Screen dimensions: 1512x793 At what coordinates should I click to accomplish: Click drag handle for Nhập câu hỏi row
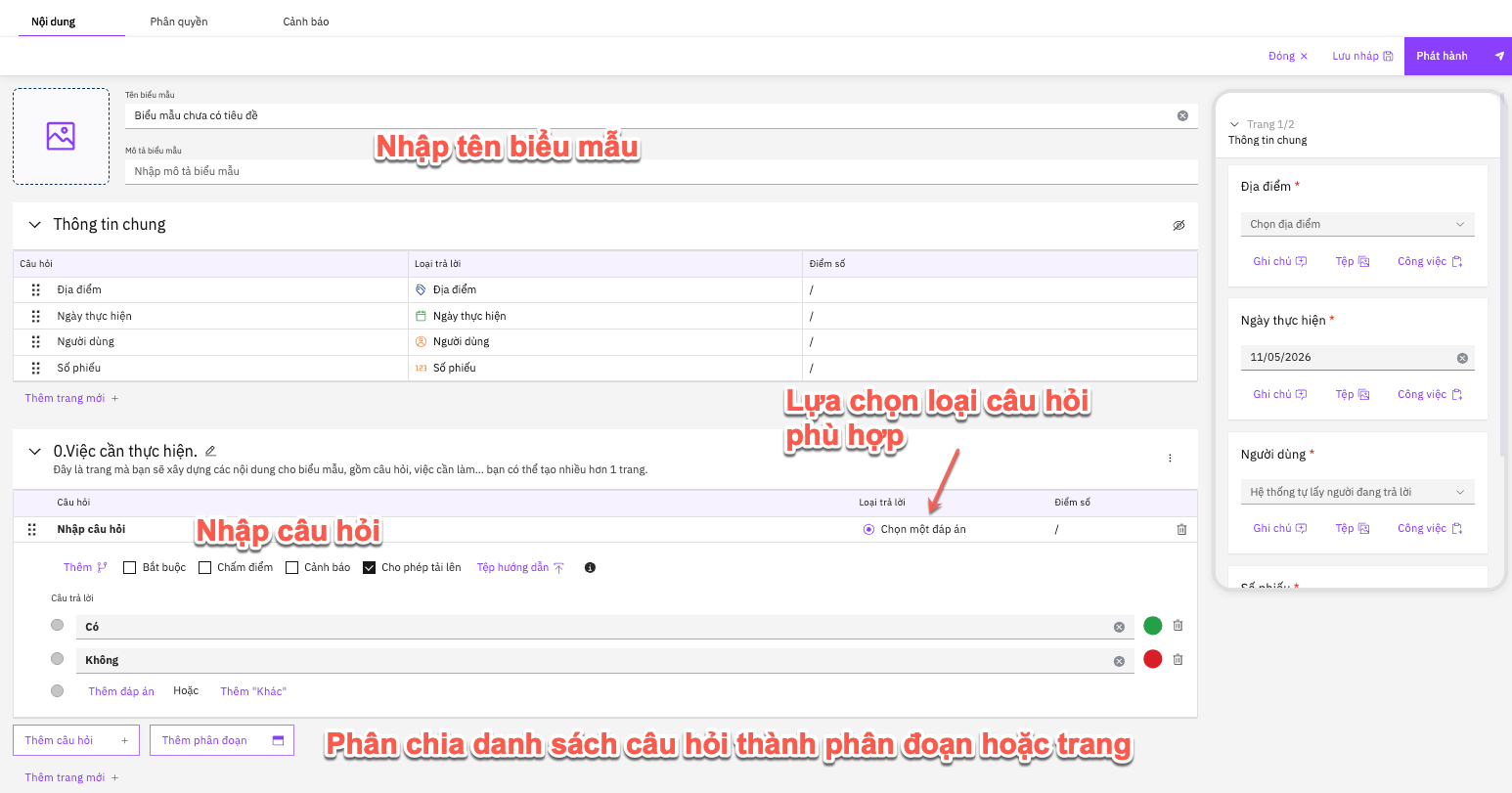(32, 529)
